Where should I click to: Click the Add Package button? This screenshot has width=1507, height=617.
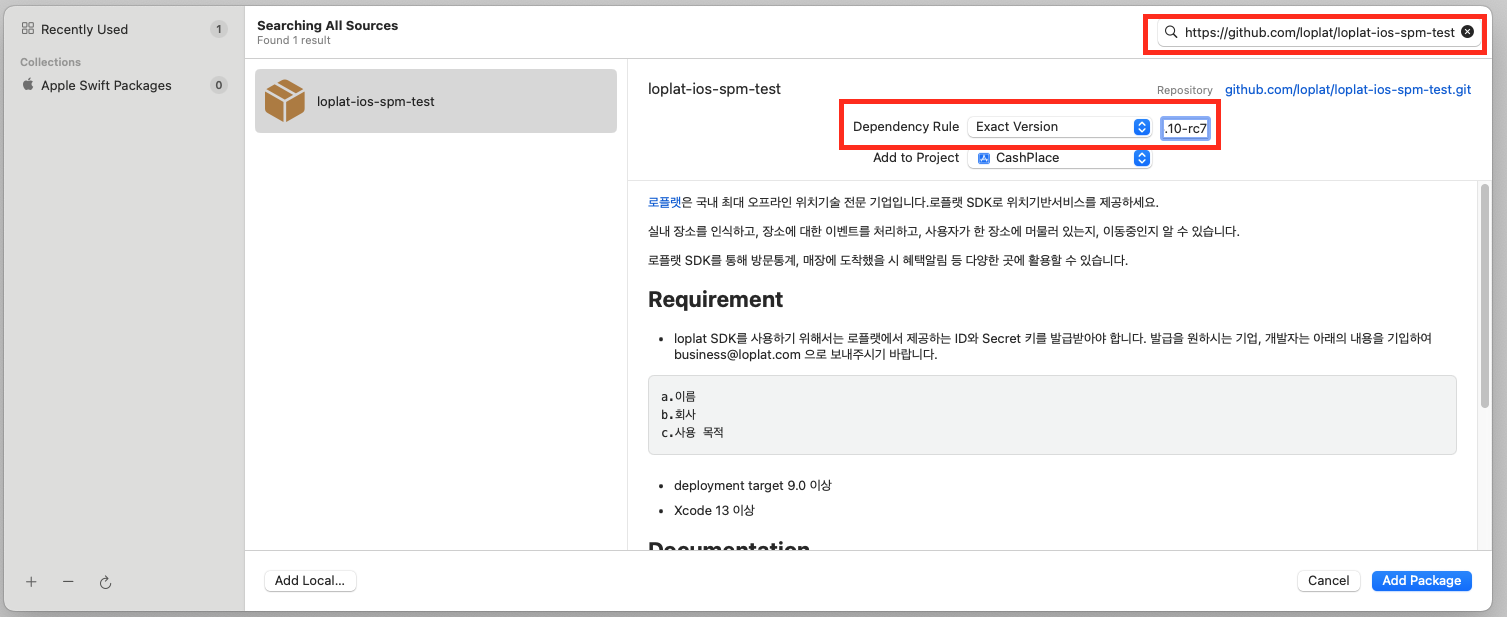1421,580
